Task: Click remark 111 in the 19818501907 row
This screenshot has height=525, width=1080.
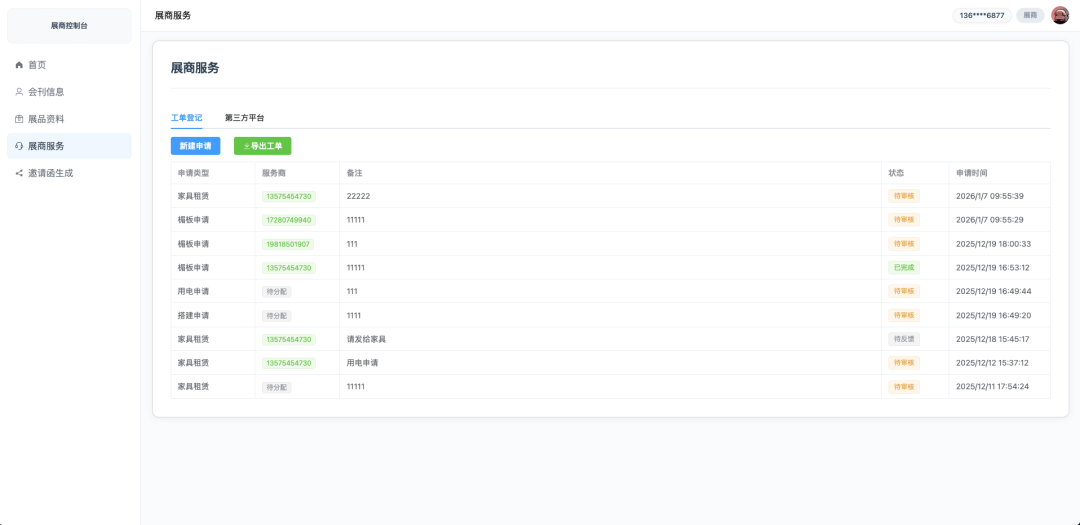Action: coord(352,244)
